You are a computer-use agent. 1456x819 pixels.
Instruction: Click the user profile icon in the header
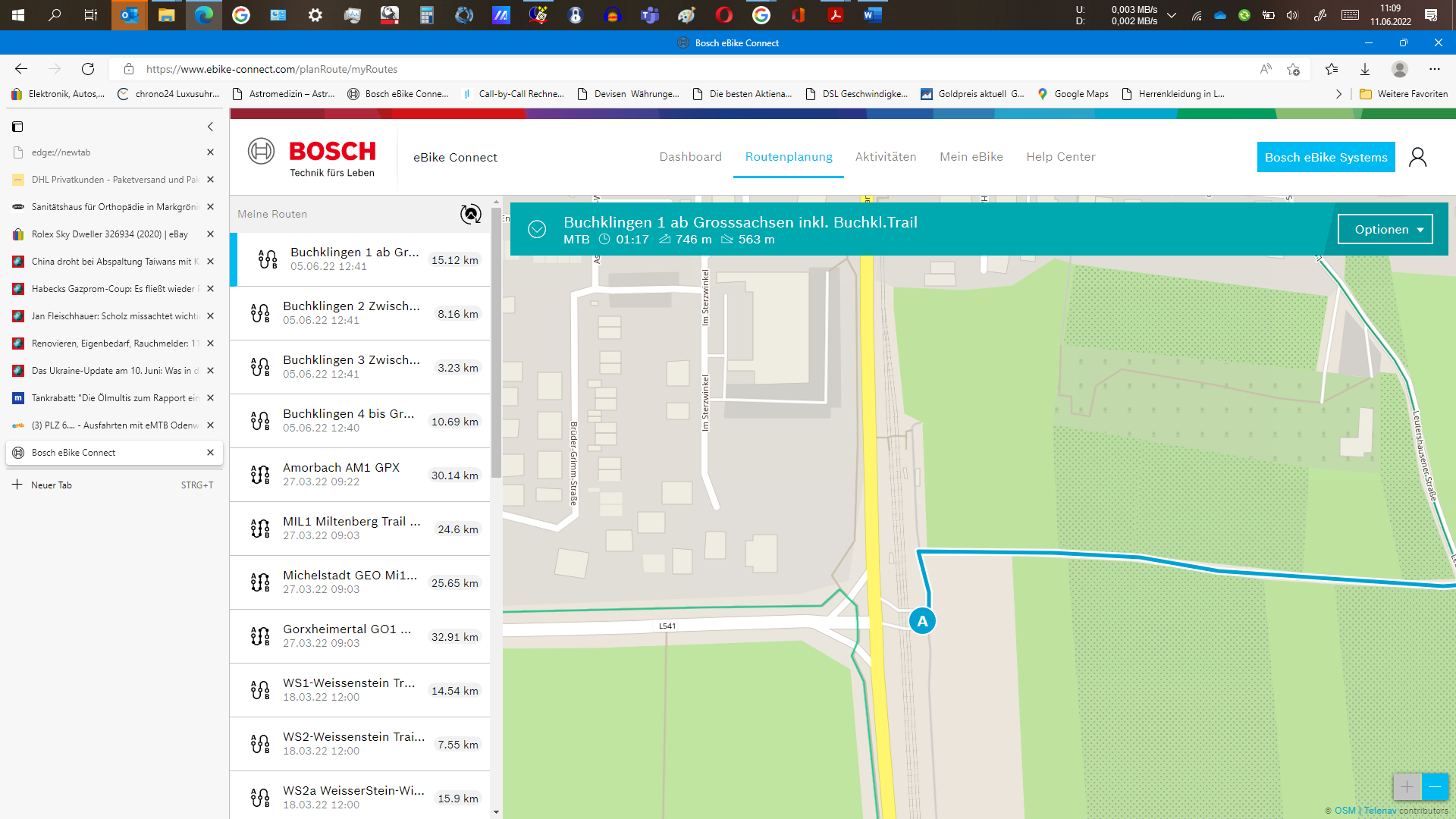tap(1417, 157)
